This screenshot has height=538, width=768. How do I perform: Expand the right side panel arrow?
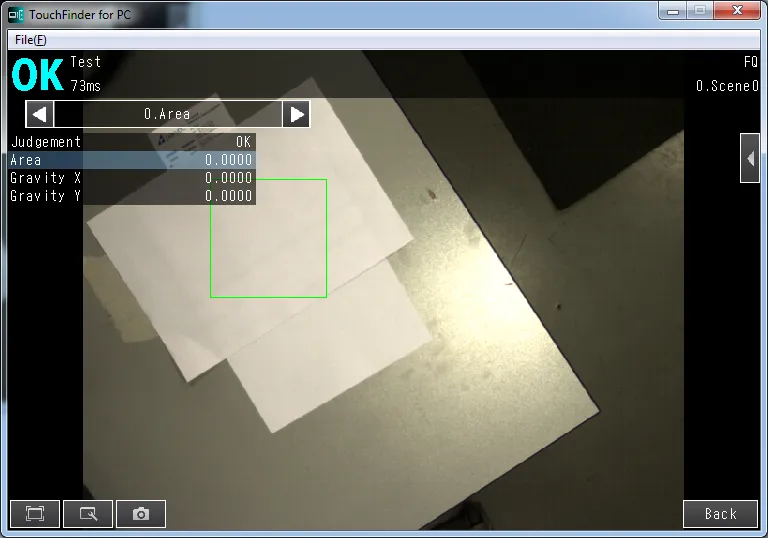(749, 158)
